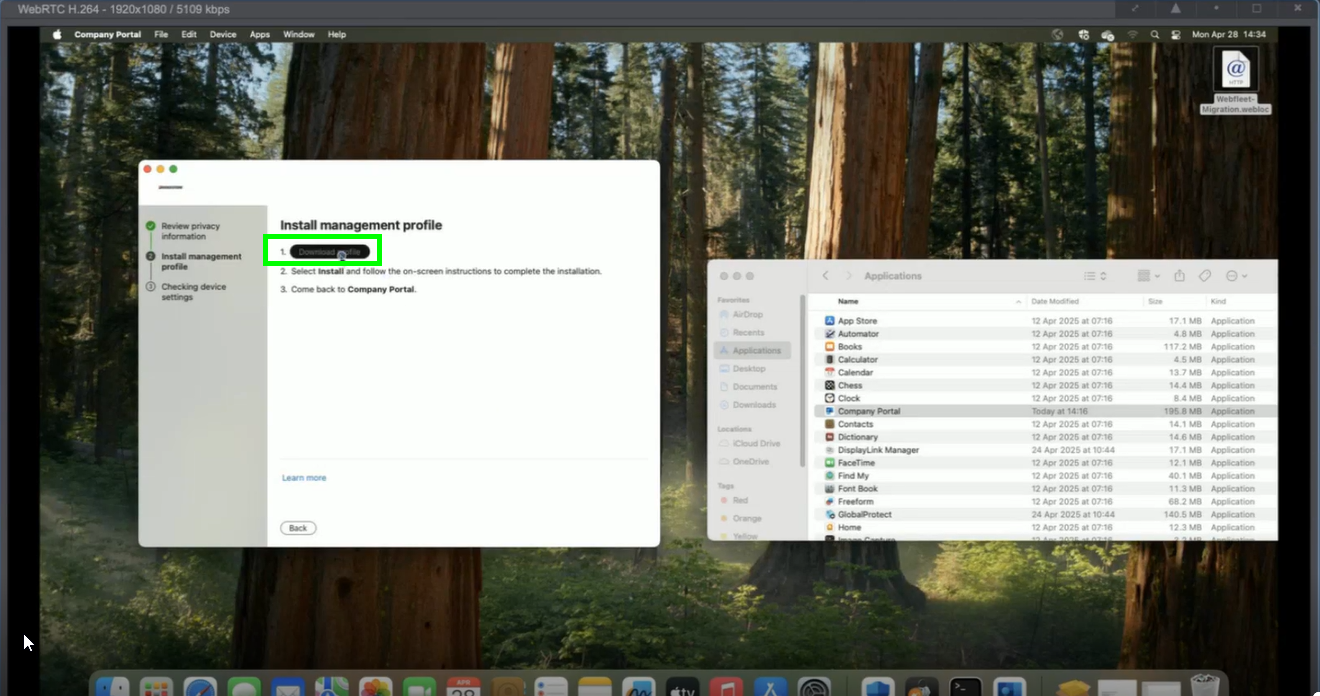The height and width of the screenshot is (696, 1320).
Task: Open Spotlight search from menu bar
Action: (1155, 34)
